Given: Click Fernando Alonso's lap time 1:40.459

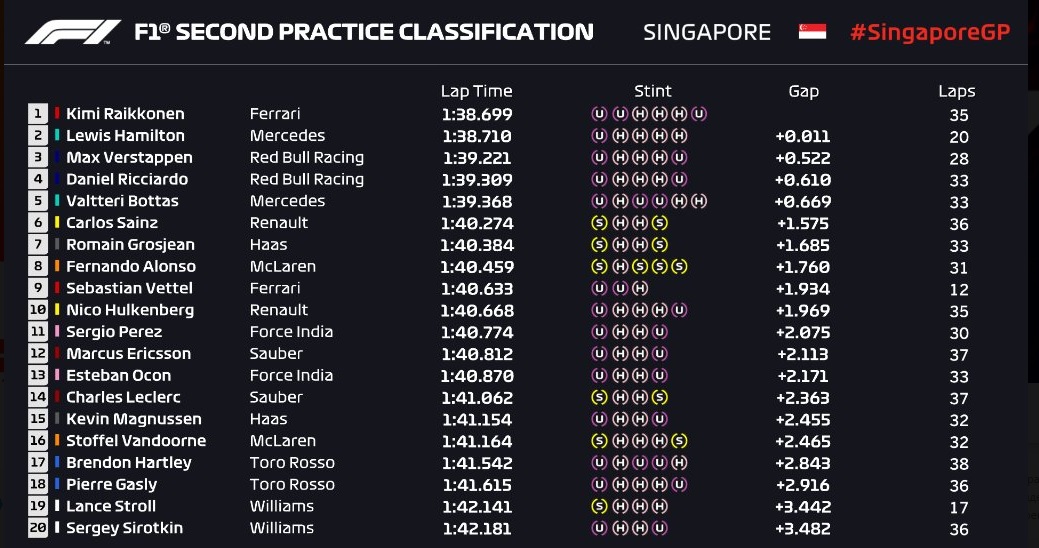Looking at the screenshot, I should point(477,267).
